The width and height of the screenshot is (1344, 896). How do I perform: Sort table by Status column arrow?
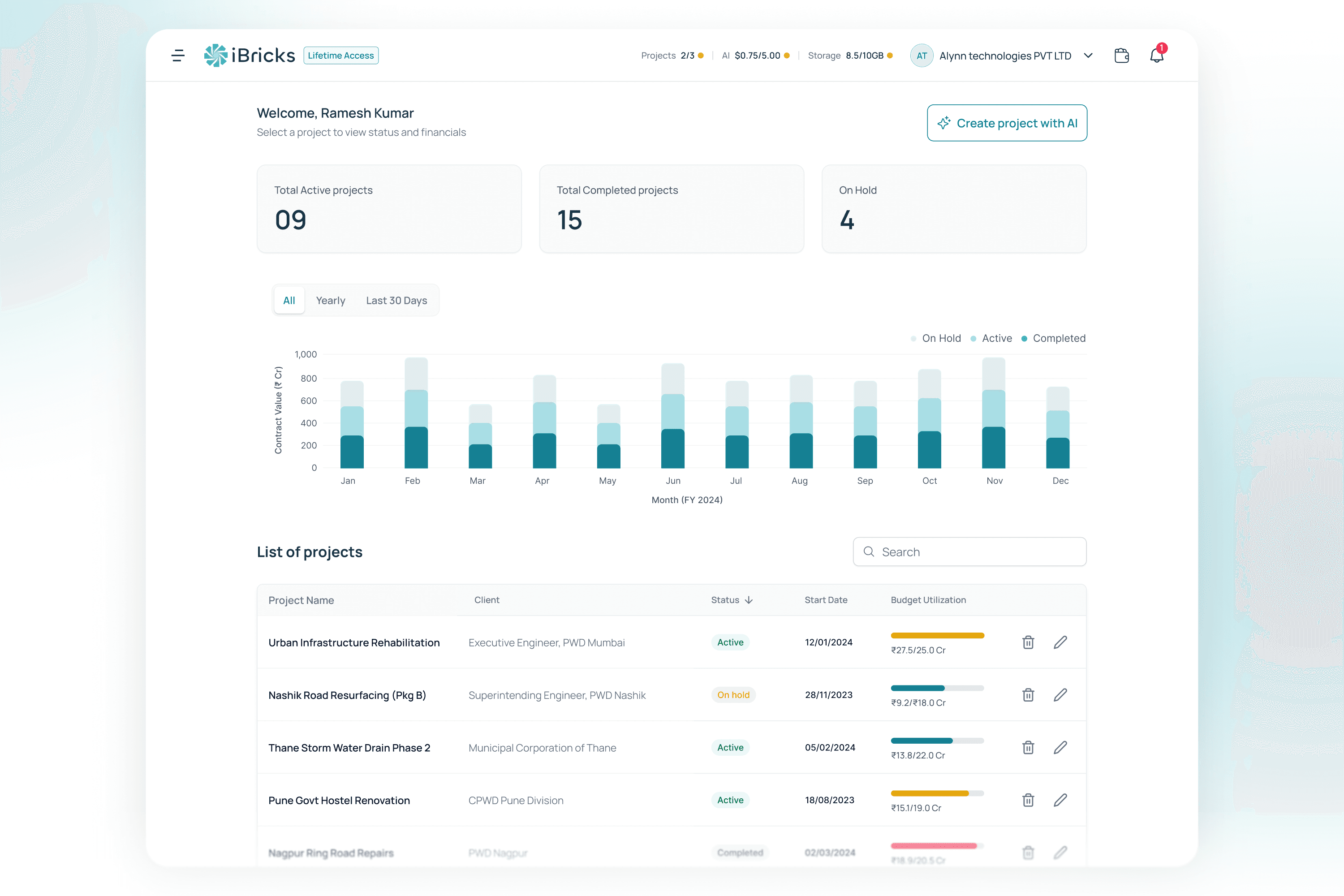click(749, 600)
